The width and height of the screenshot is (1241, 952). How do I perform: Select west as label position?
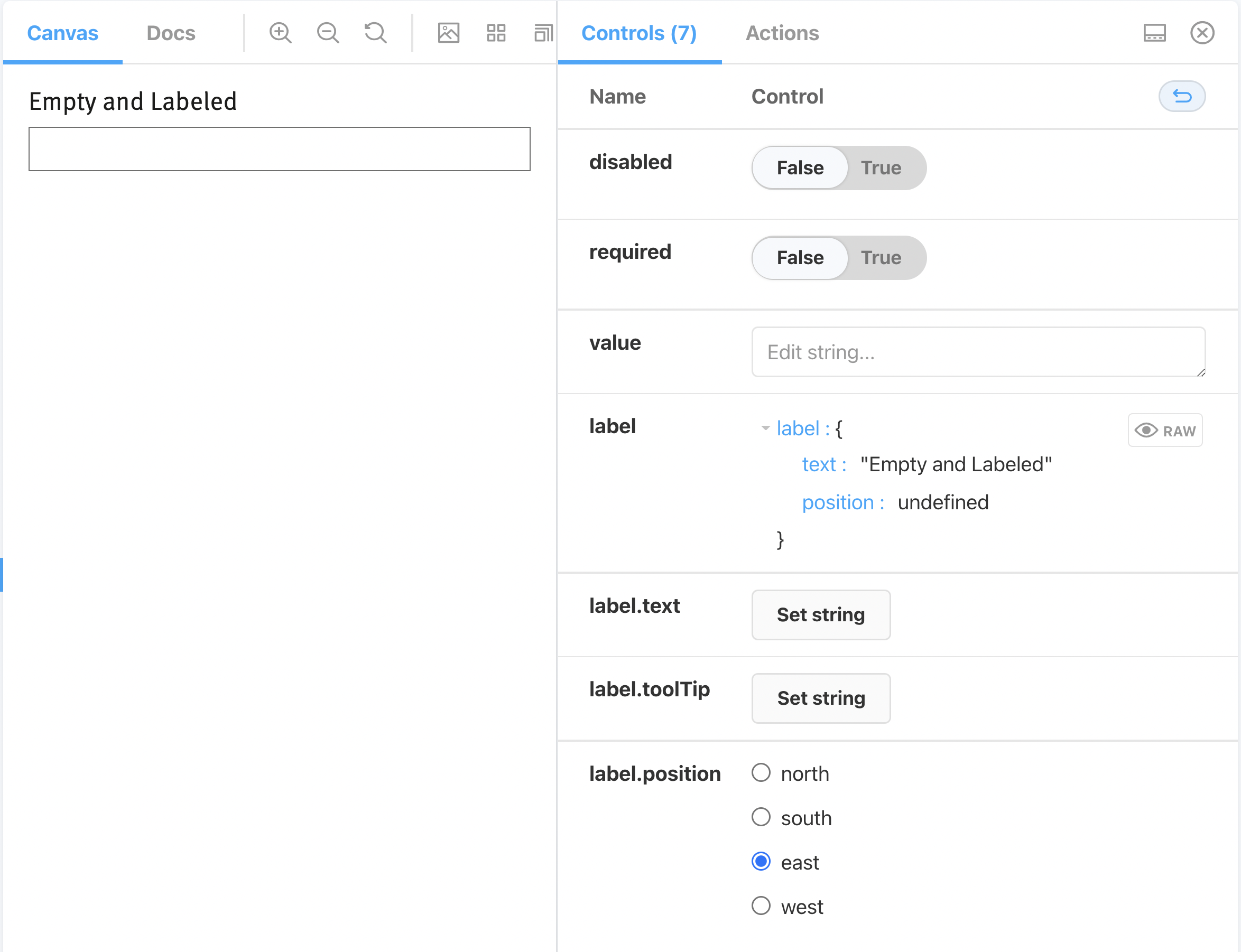761,906
